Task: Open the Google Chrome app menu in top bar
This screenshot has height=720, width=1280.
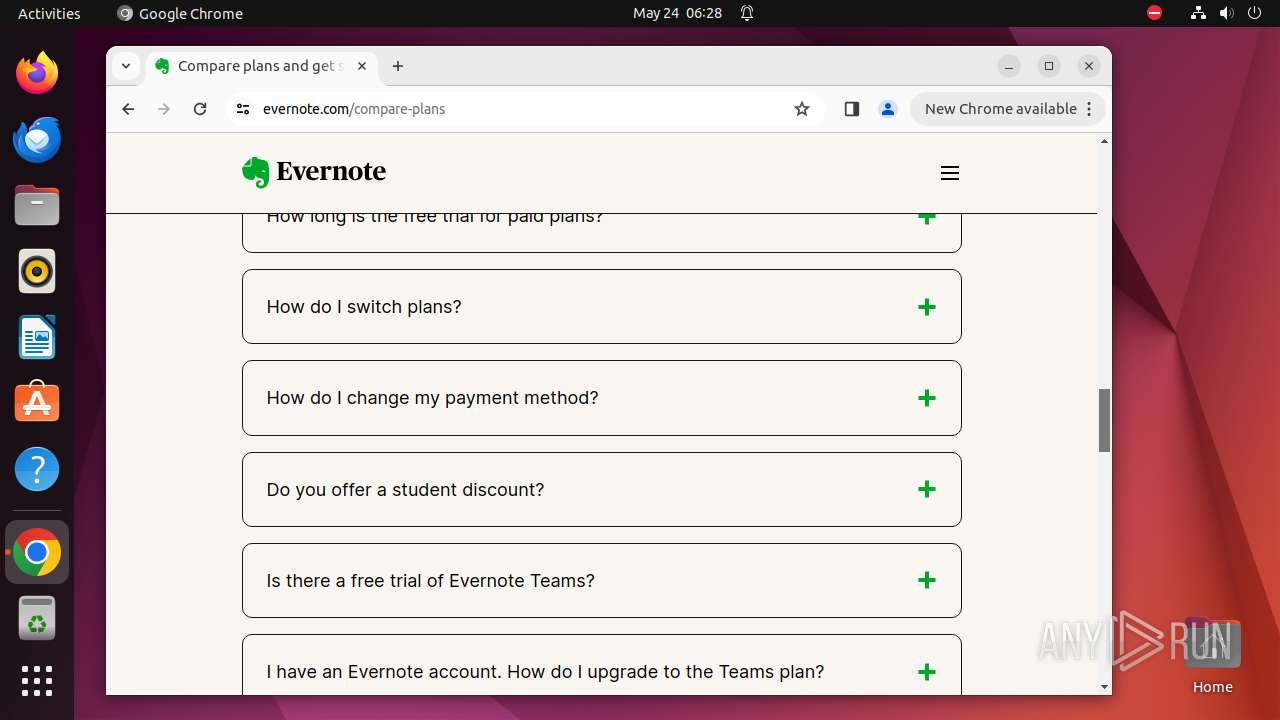Action: pos(180,13)
